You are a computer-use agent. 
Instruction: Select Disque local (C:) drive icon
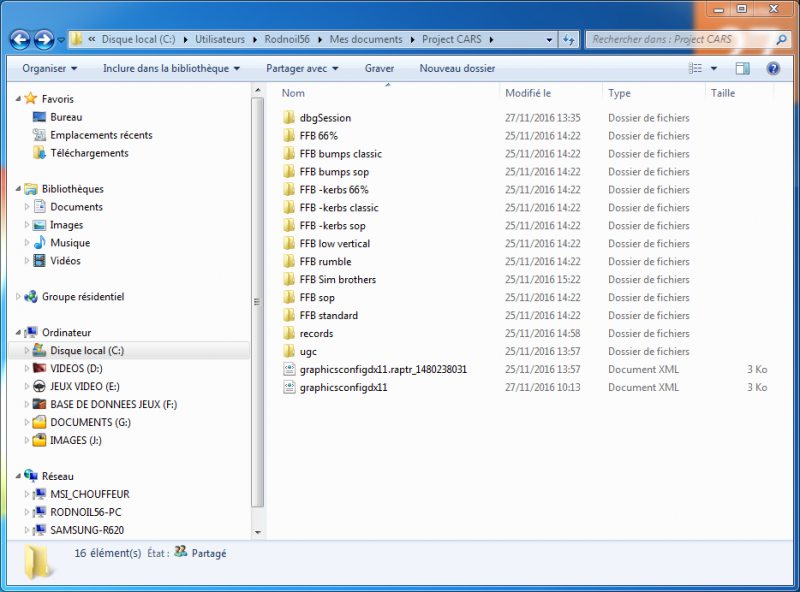point(39,350)
